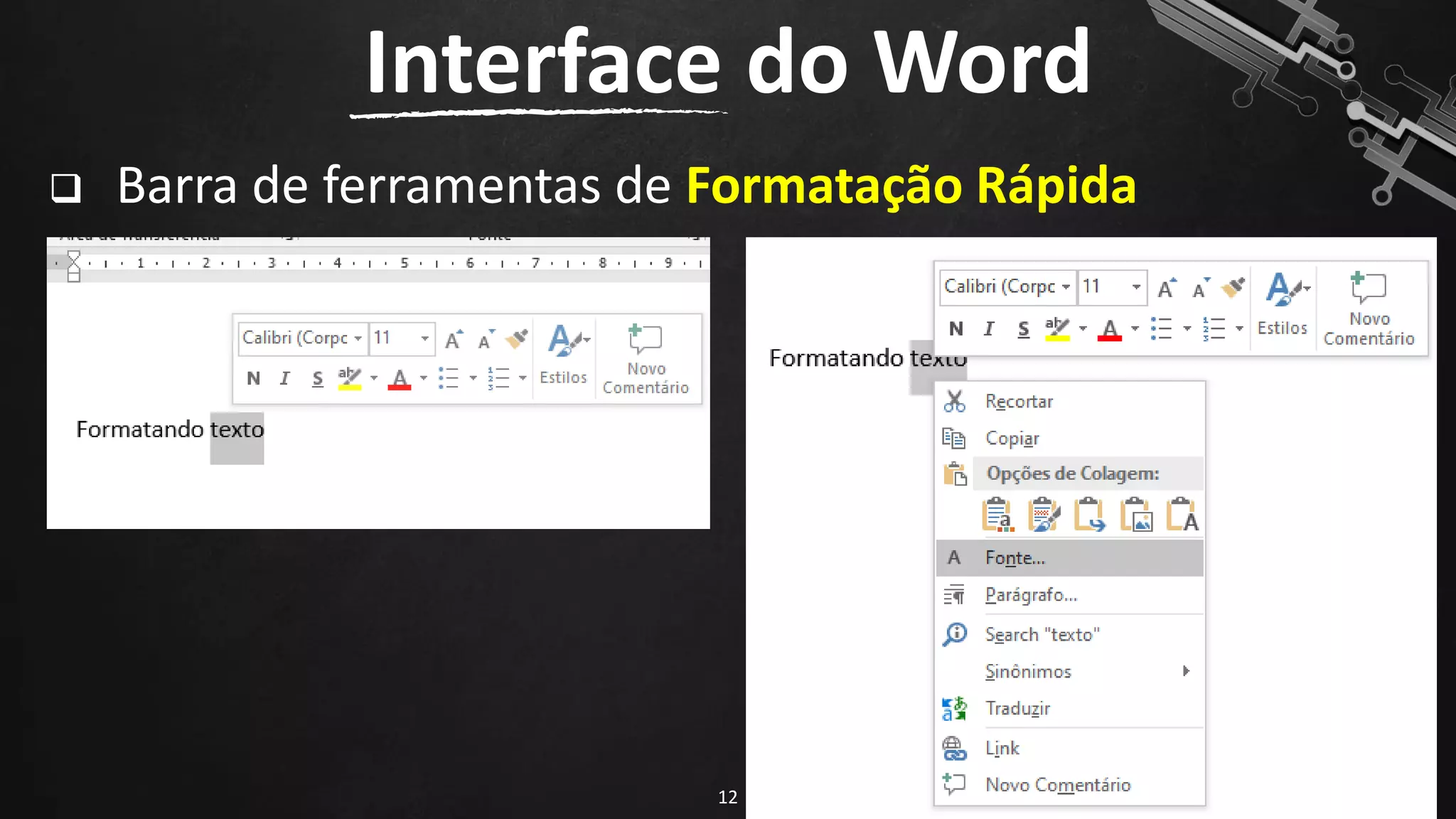The height and width of the screenshot is (819, 1456).
Task: Click format painter brush in left mini toolbar
Action: (517, 339)
